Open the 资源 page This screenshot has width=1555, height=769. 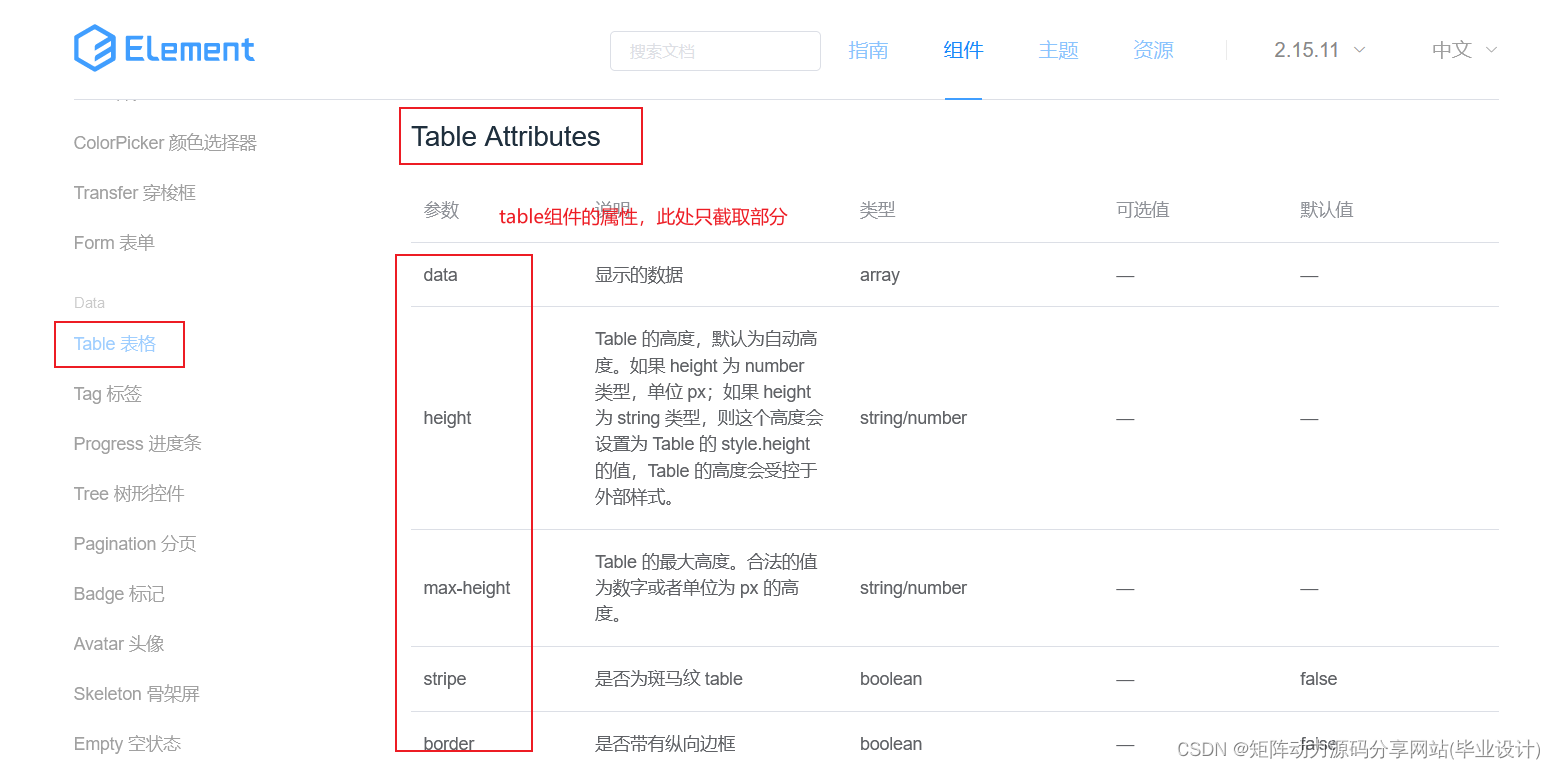1153,50
